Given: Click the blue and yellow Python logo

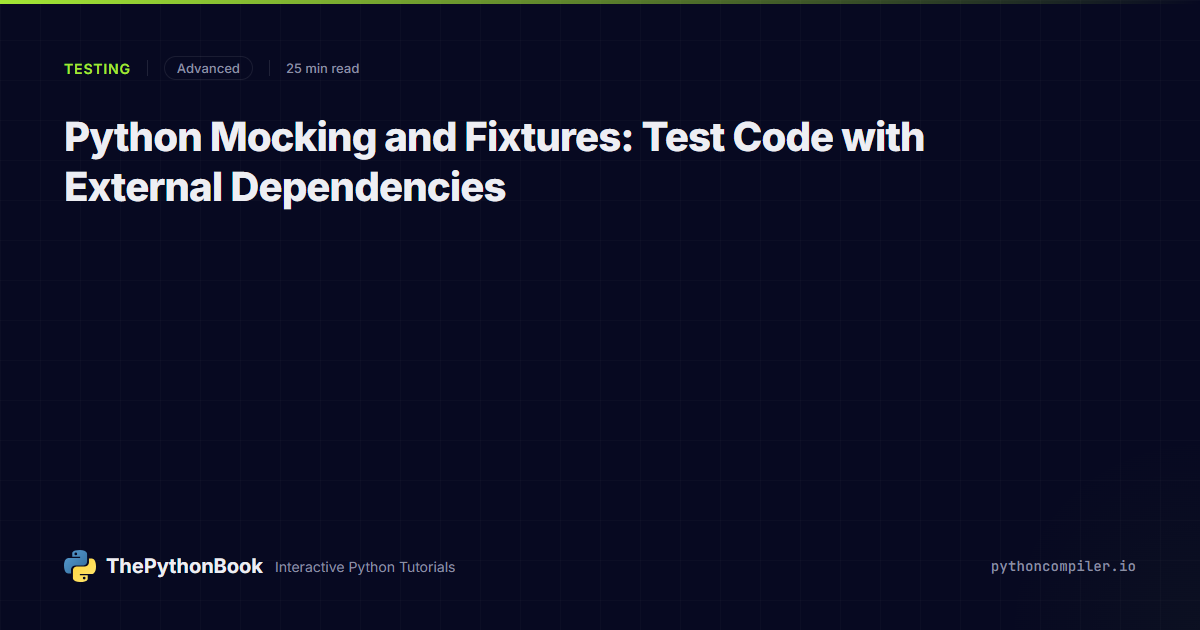Looking at the screenshot, I should (80, 566).
